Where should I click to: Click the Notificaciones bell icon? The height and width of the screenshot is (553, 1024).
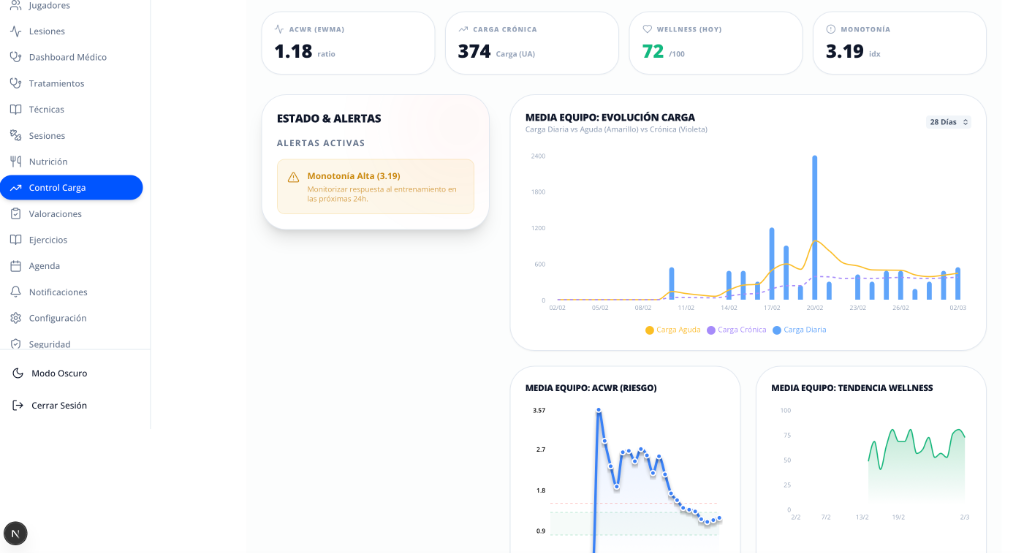(x=15, y=292)
